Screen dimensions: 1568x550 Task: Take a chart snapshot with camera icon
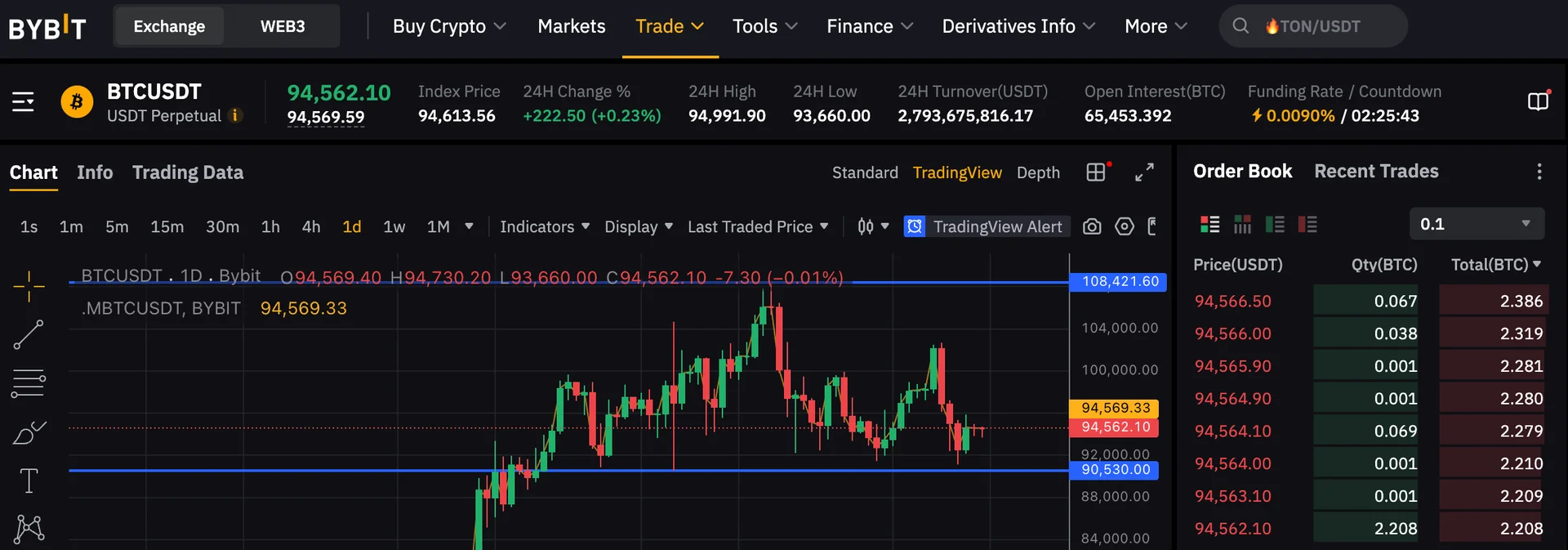point(1092,226)
